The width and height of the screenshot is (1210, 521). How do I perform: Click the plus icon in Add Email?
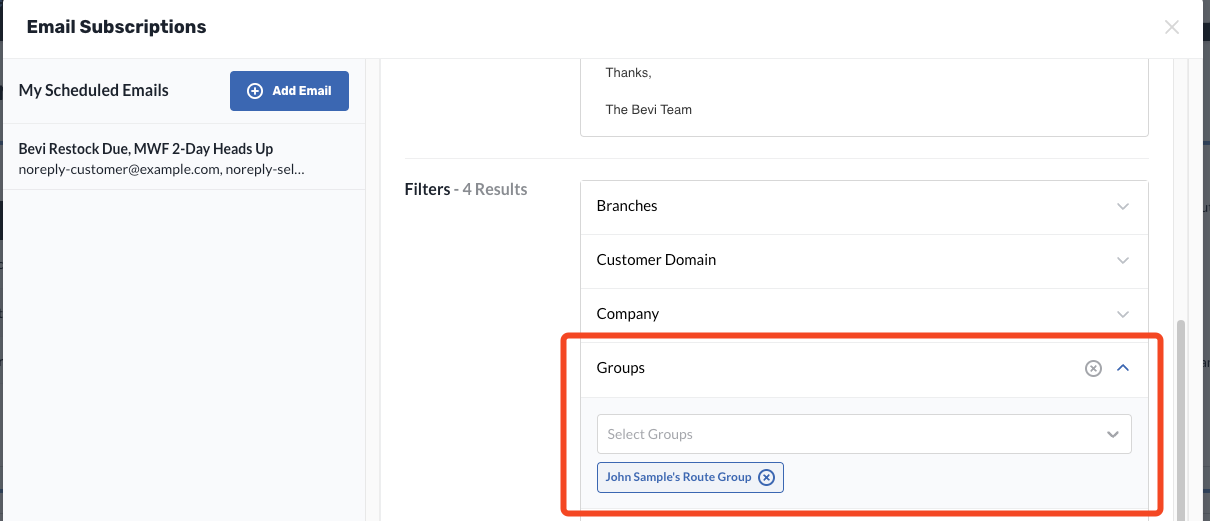pyautogui.click(x=255, y=90)
